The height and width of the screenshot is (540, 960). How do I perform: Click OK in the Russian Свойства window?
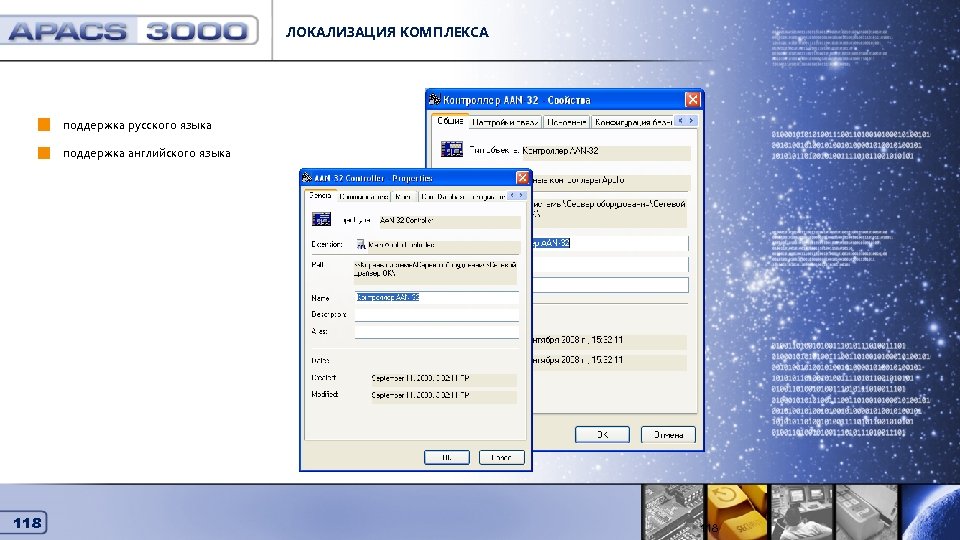(x=602, y=434)
